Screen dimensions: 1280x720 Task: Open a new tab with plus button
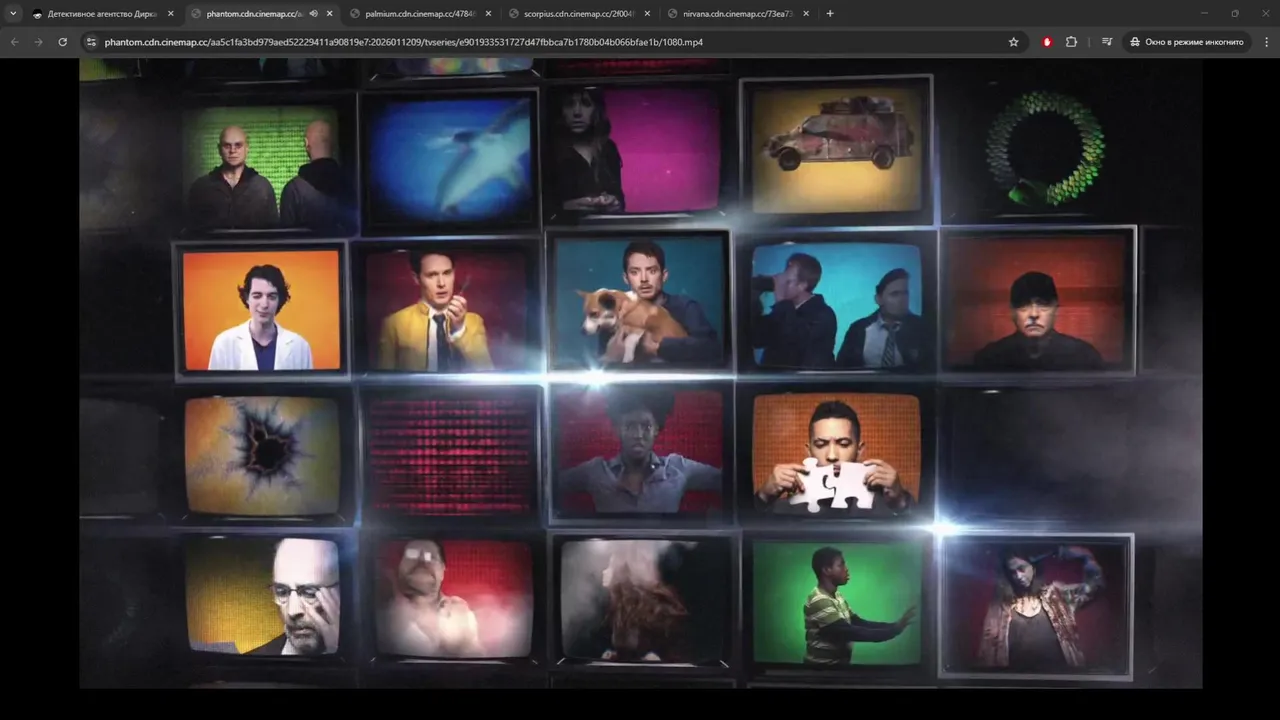pos(830,14)
